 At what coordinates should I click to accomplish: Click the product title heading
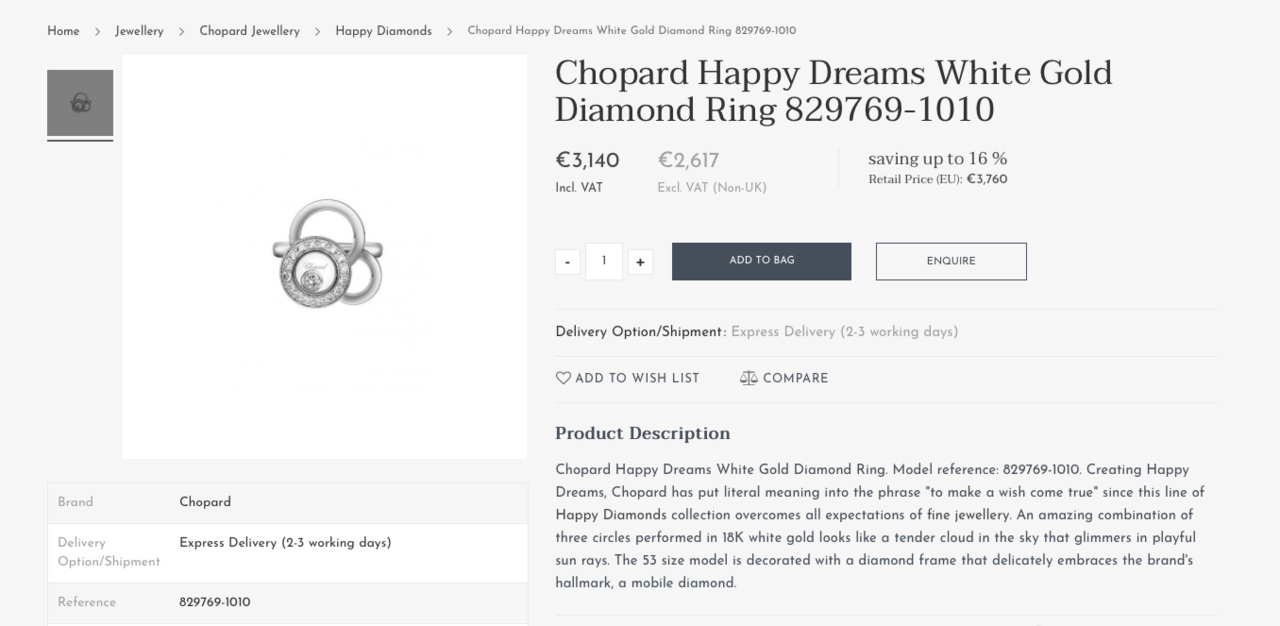[x=833, y=91]
